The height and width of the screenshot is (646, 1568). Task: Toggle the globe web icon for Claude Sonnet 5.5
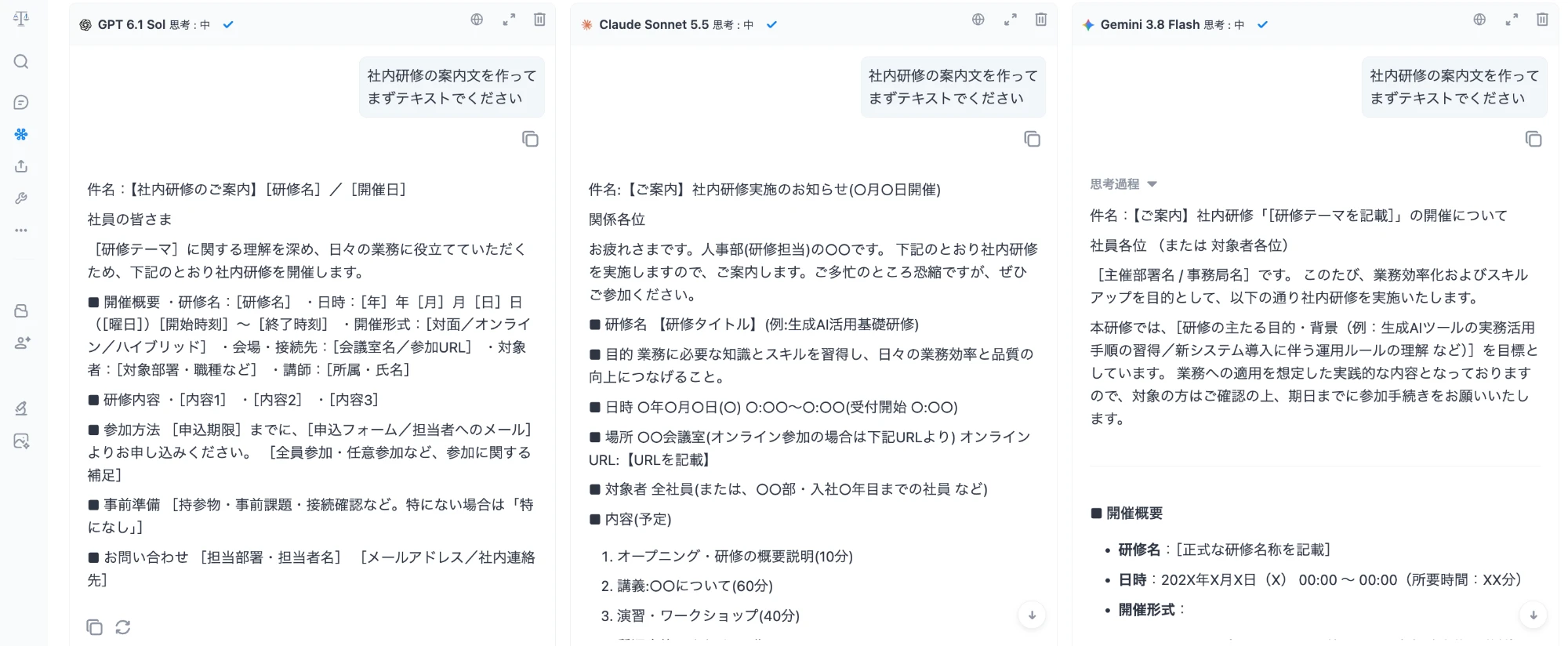(x=978, y=20)
